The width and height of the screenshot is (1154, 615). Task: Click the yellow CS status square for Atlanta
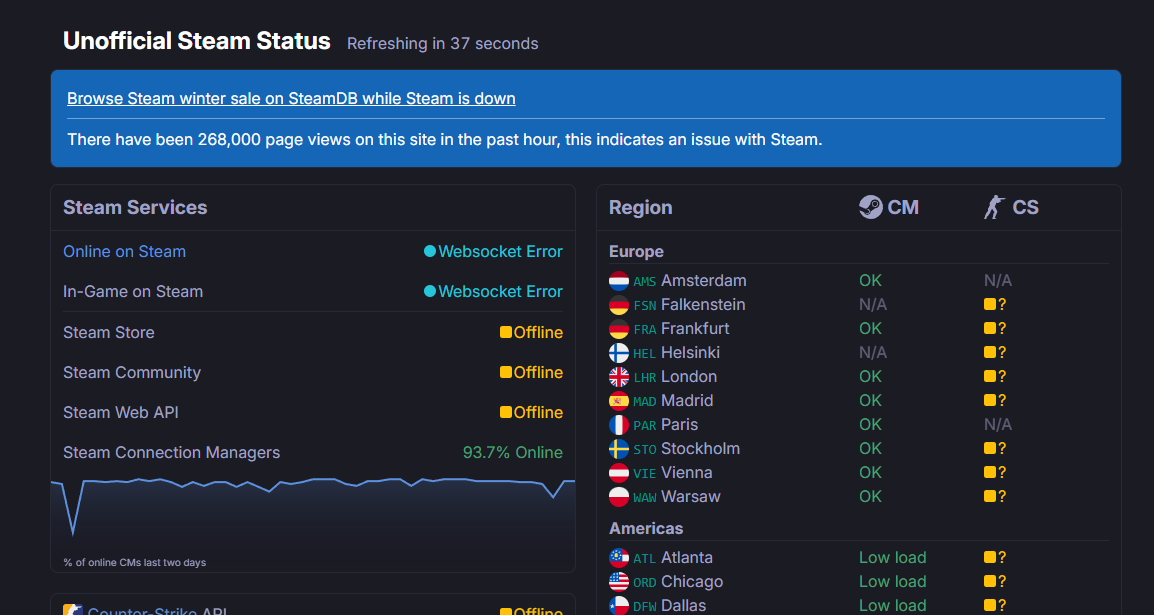tap(990, 558)
